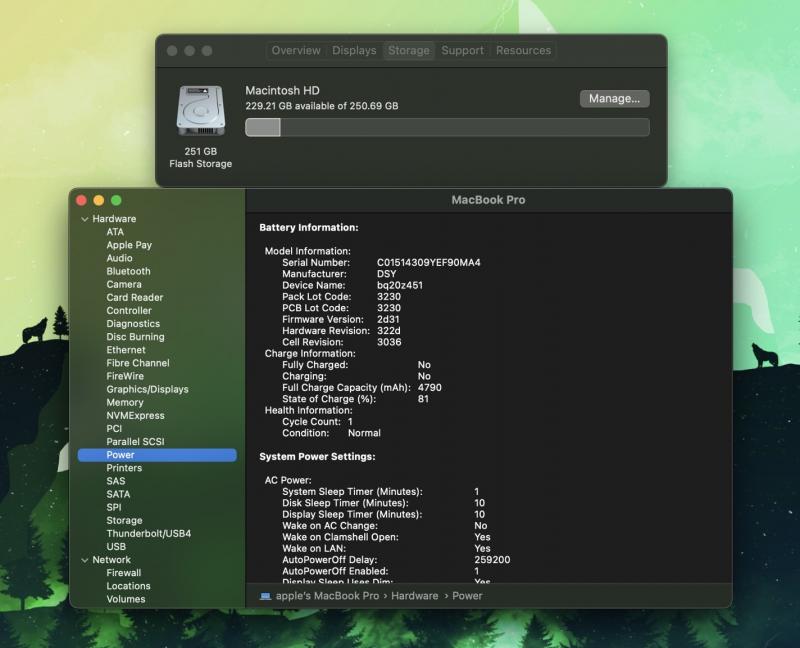Select Storage in the sidebar list
800x648 pixels.
(124, 520)
